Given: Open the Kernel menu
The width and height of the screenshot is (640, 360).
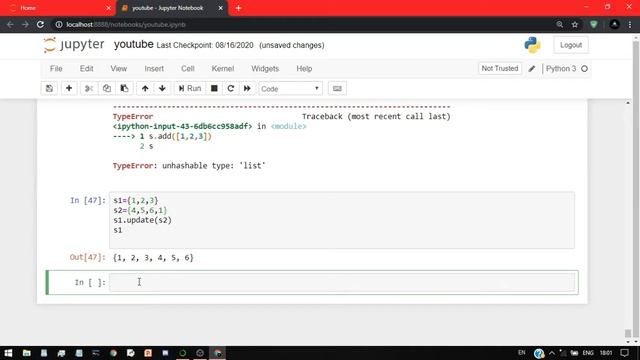Looking at the screenshot, I should tap(222, 69).
